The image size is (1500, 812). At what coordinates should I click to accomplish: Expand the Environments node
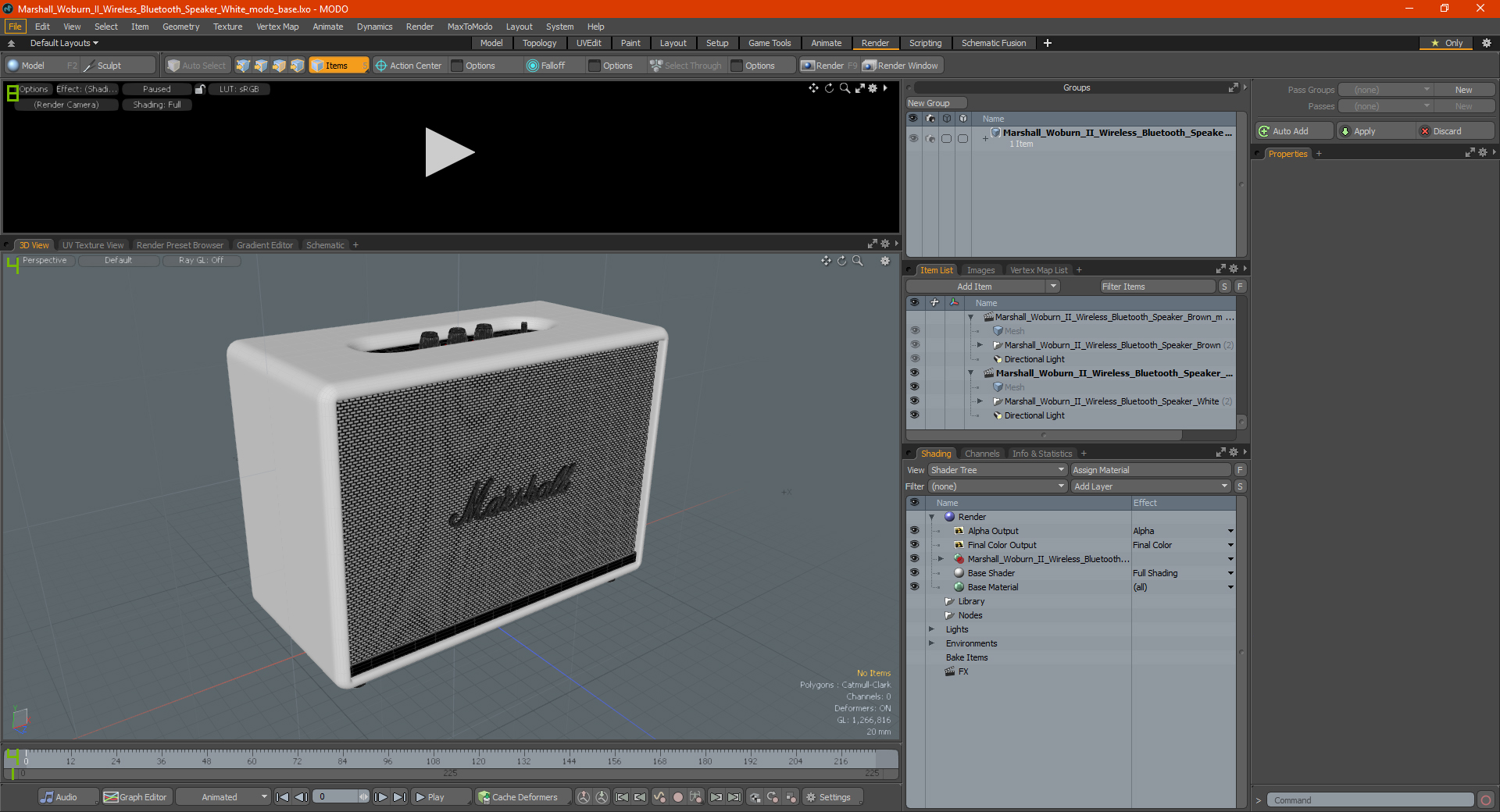click(931, 643)
